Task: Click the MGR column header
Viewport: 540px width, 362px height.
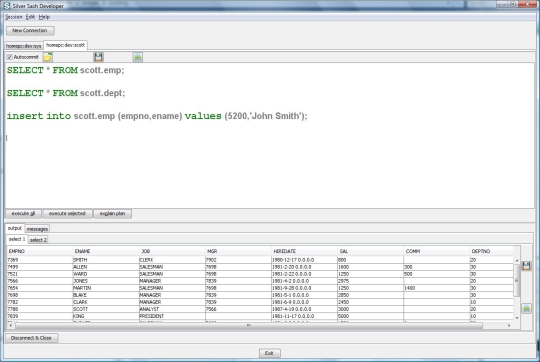Action: tap(238, 251)
